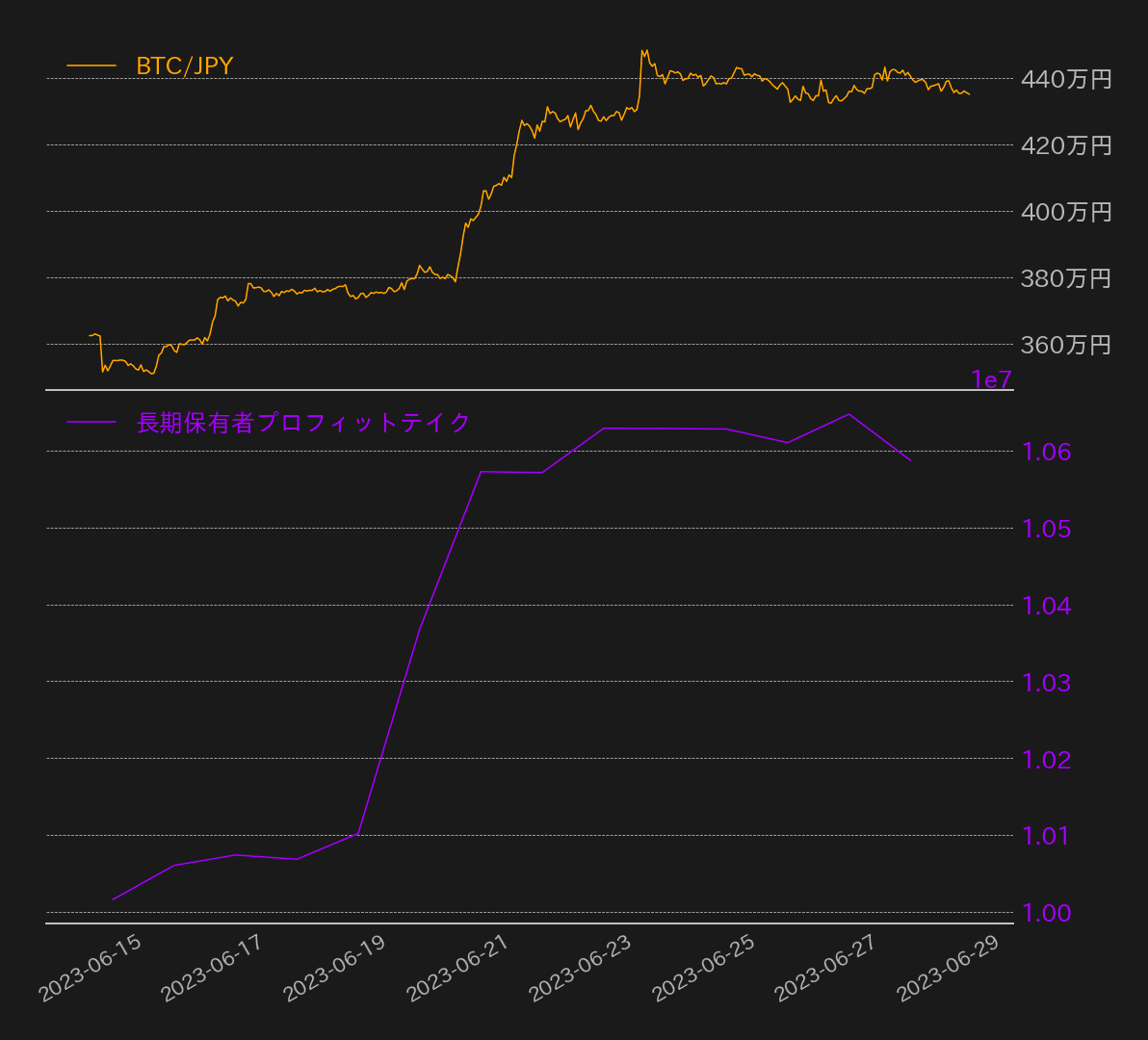Click the 1.03 gridline

530,684
